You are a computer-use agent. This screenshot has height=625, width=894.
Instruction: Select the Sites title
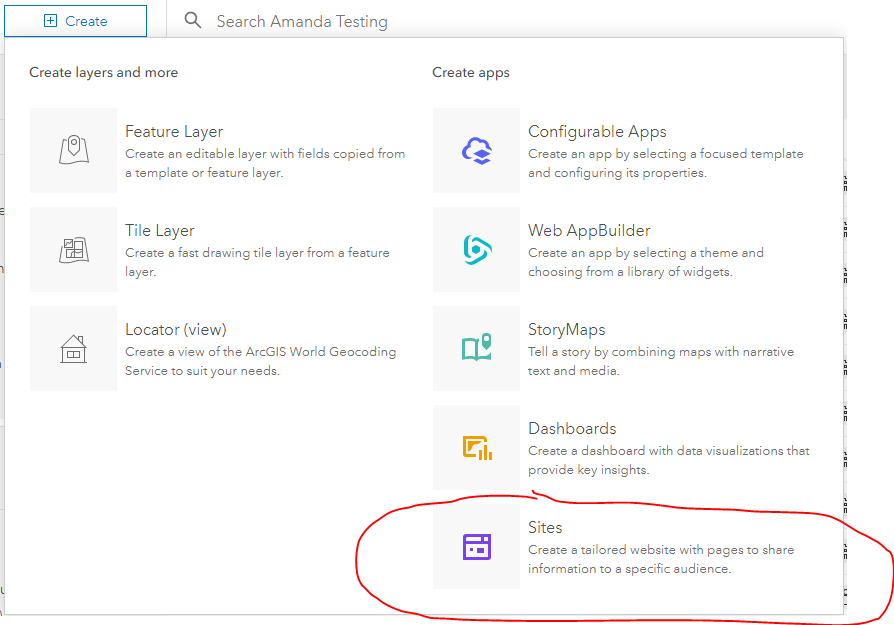tap(545, 527)
